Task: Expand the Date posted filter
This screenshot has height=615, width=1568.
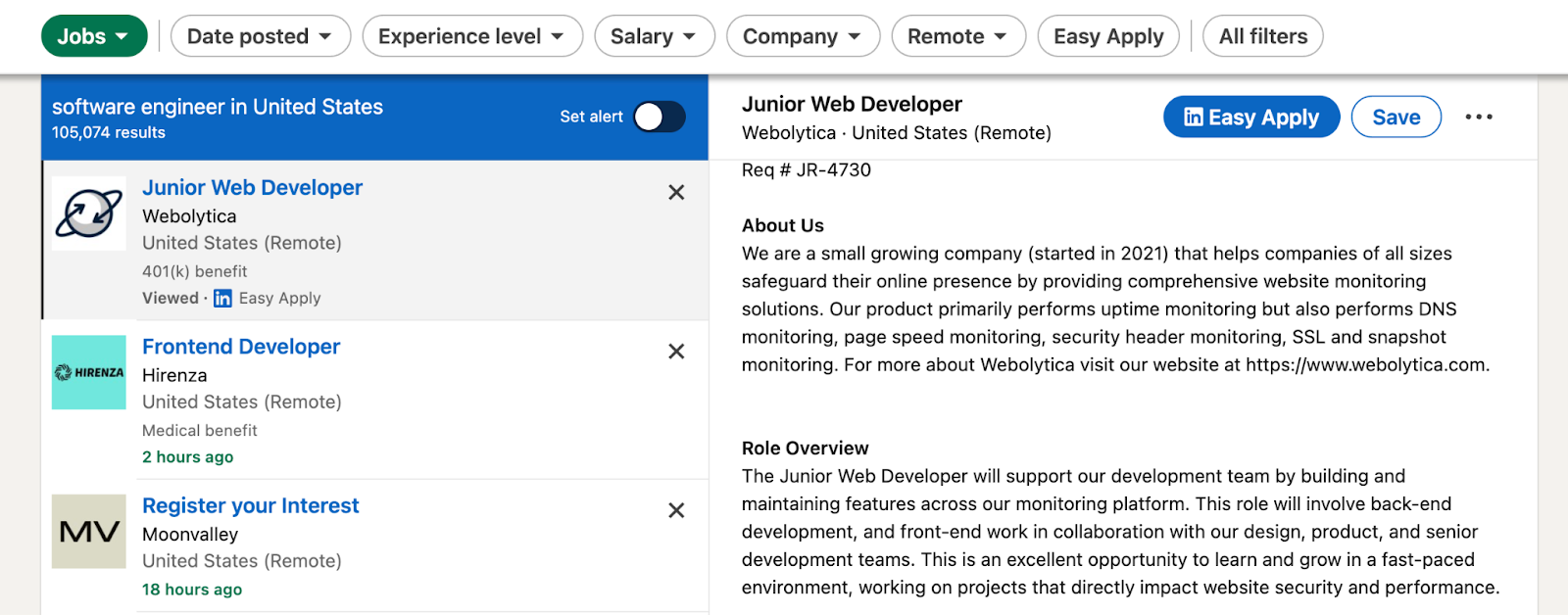Action: tap(261, 36)
